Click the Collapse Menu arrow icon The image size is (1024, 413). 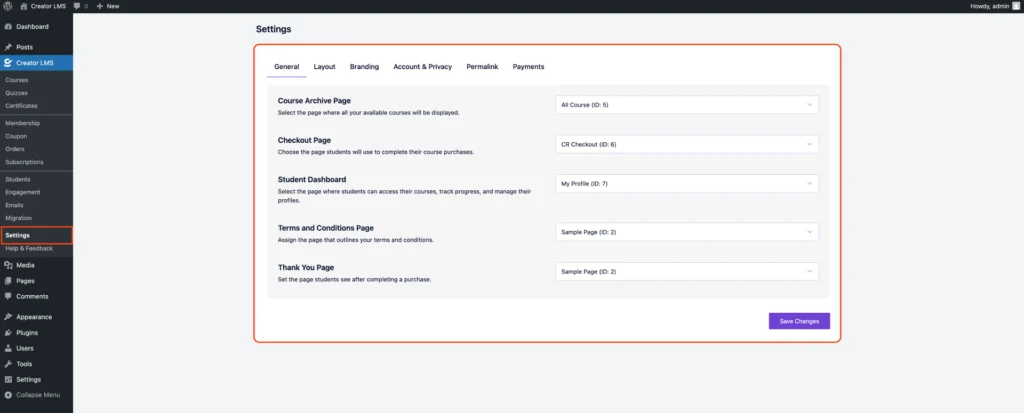point(8,395)
